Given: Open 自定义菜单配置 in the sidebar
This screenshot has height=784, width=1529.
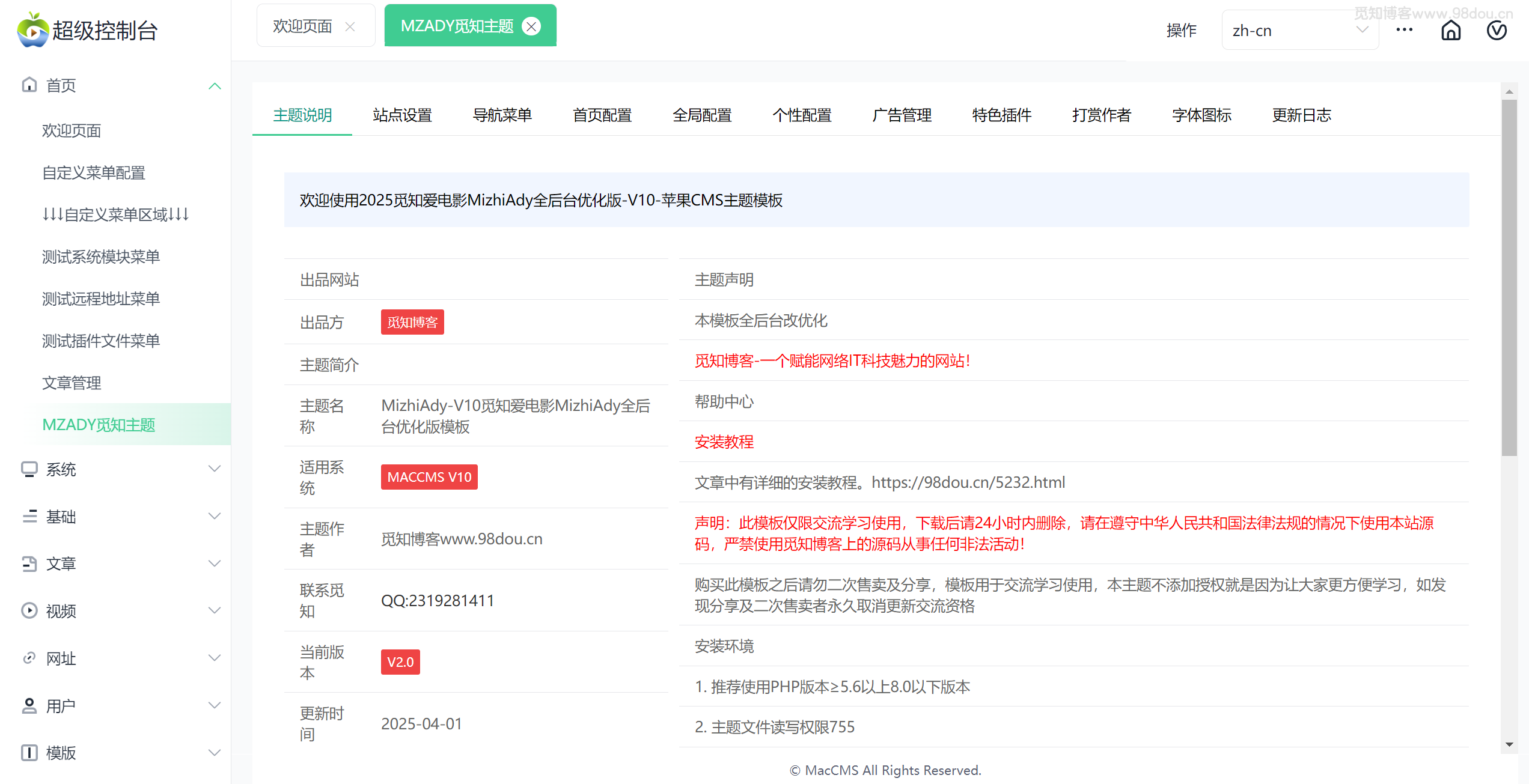Looking at the screenshot, I should tap(115, 172).
